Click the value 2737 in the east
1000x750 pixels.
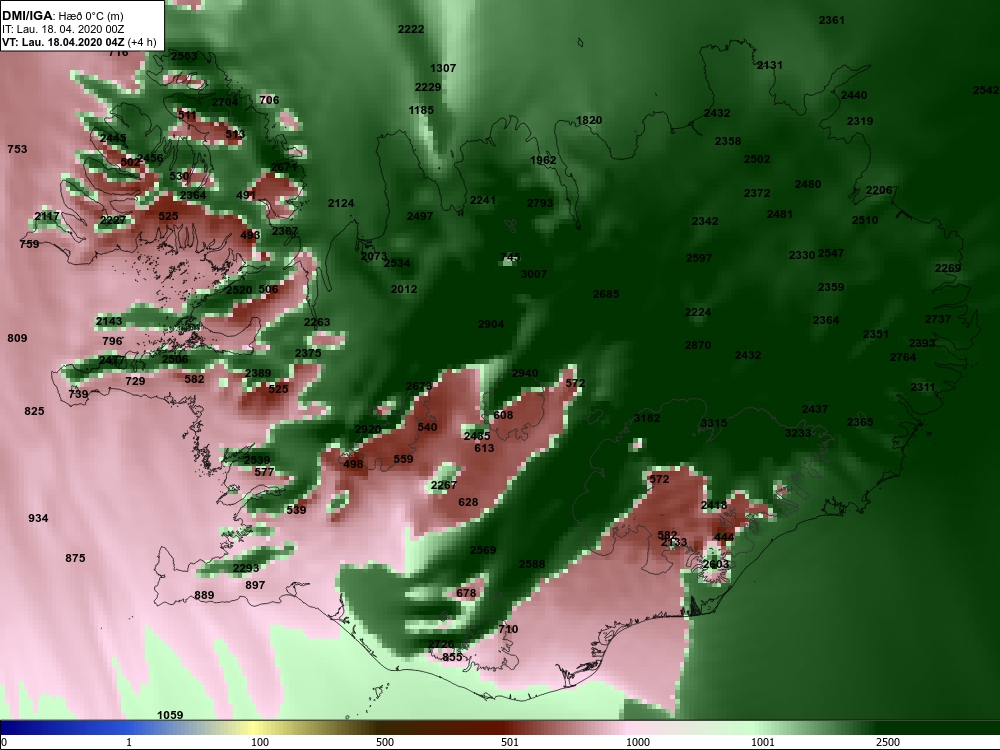(x=938, y=319)
